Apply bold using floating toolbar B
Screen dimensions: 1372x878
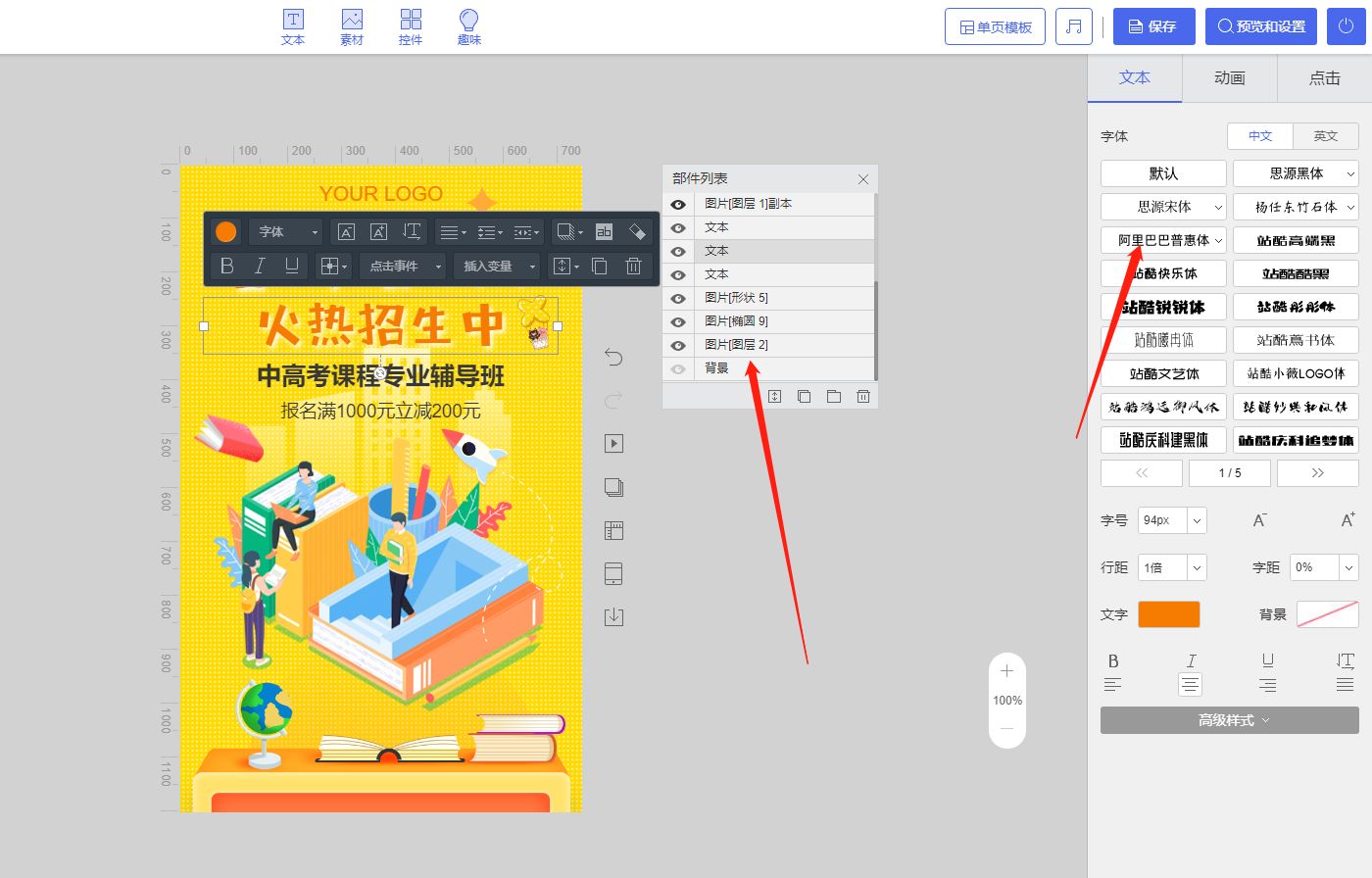click(226, 266)
